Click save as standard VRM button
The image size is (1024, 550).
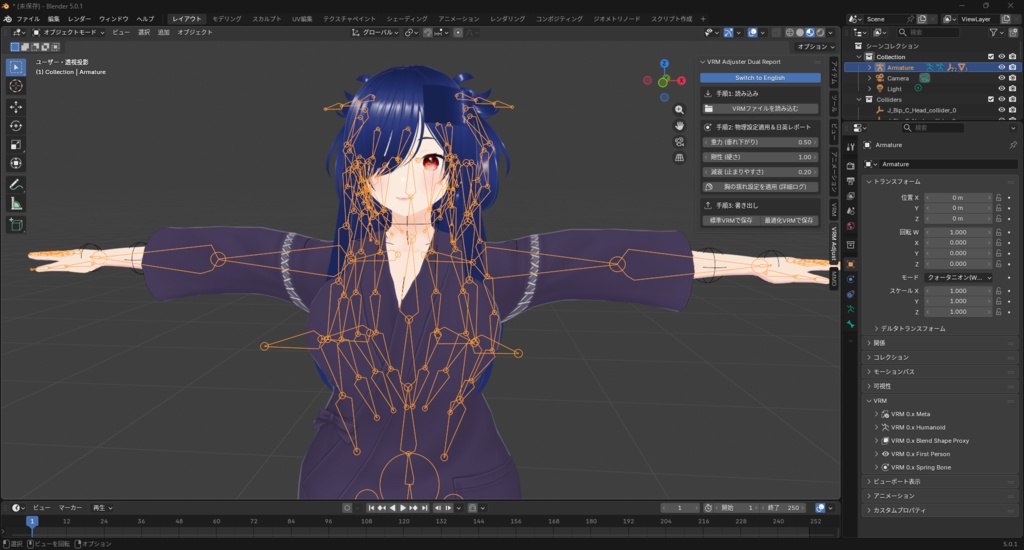tap(731, 220)
